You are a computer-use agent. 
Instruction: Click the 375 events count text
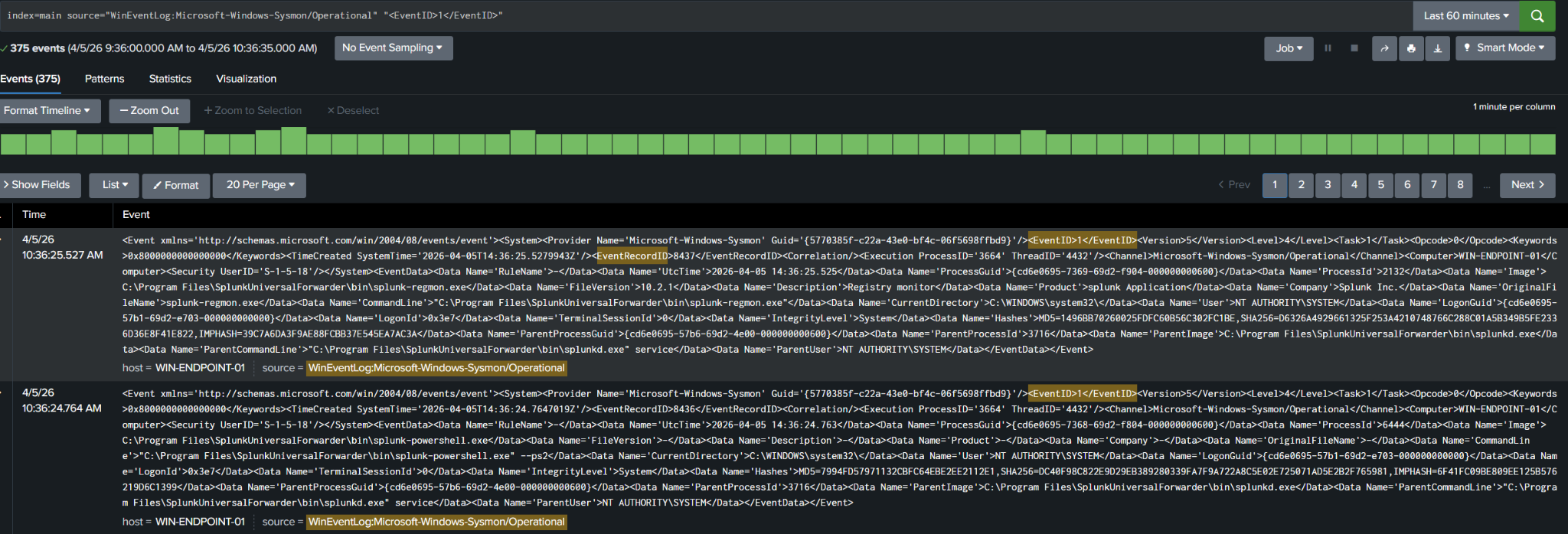pos(38,48)
